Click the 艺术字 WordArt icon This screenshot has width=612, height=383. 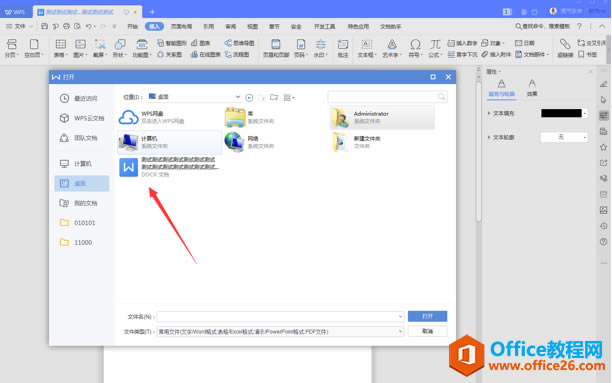click(x=392, y=44)
